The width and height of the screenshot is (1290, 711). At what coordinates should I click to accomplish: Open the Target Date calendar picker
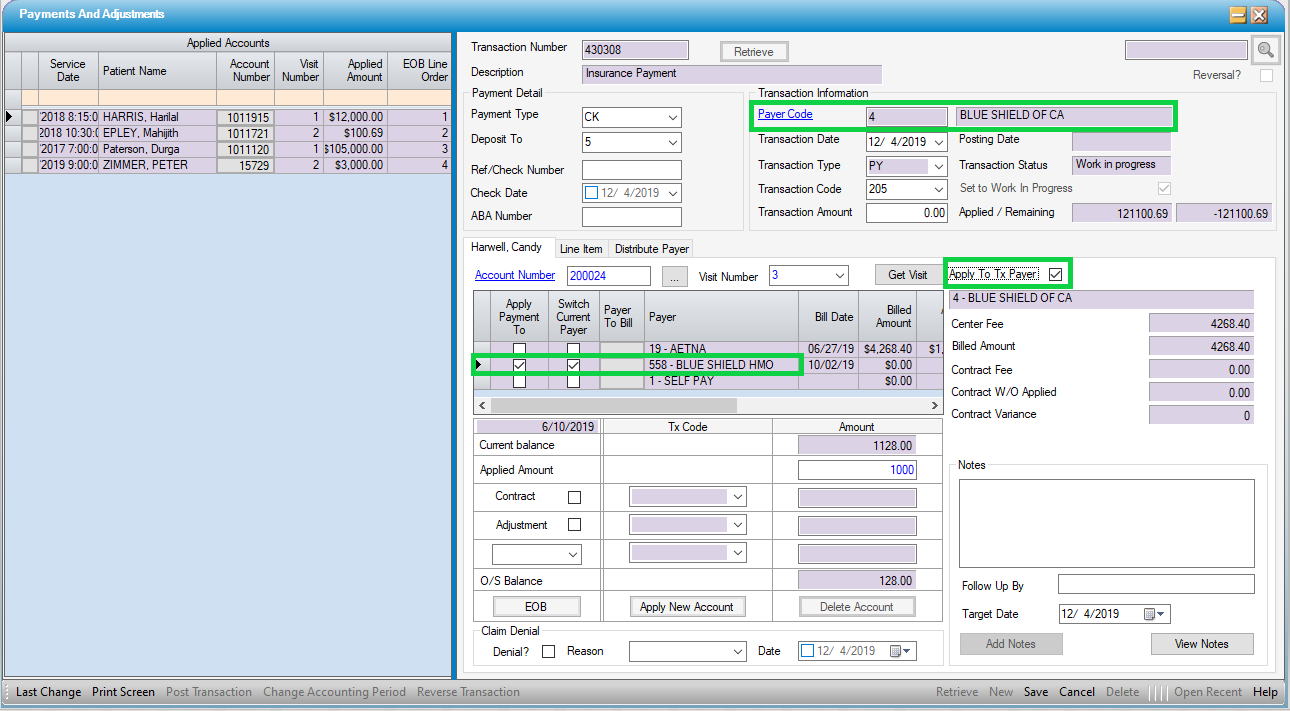[x=1153, y=614]
